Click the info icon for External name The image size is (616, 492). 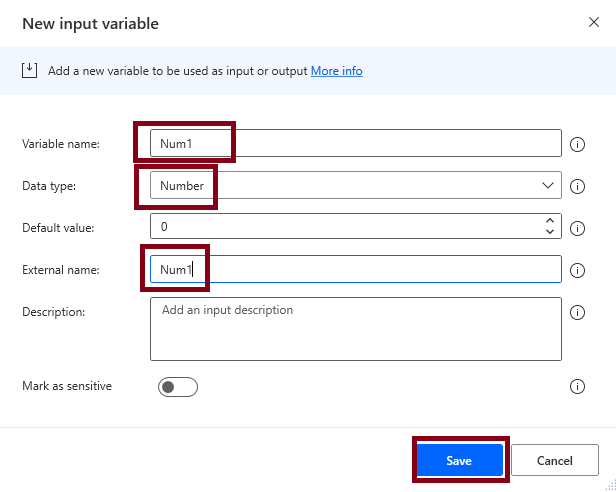click(x=577, y=270)
